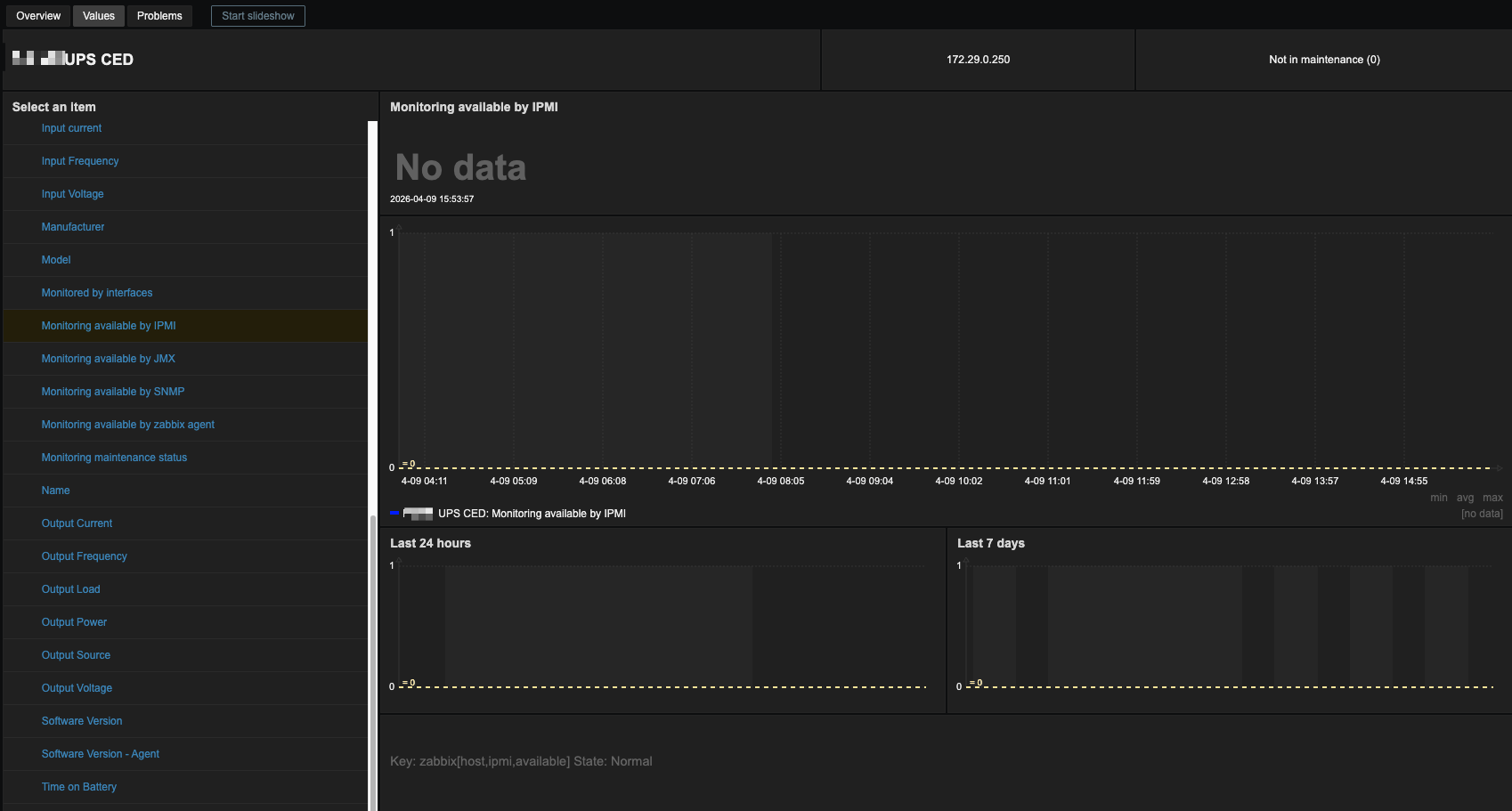Select Monitoring available by SNMP
Image resolution: width=1512 pixels, height=811 pixels.
[113, 392]
